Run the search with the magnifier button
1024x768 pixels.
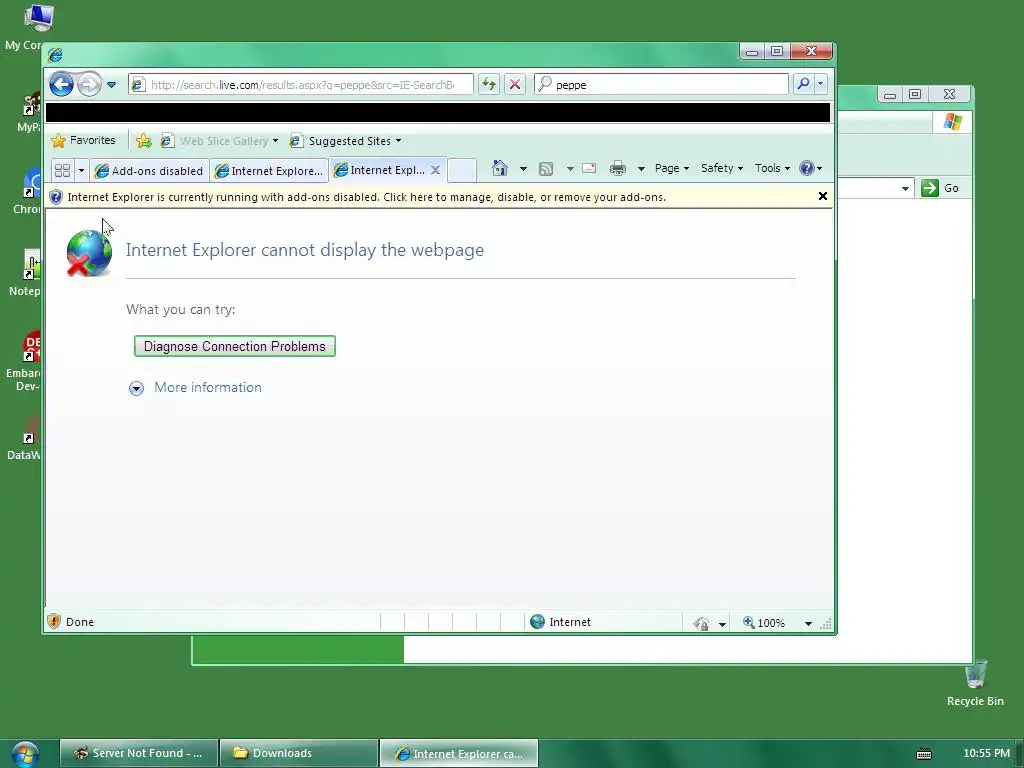point(803,84)
